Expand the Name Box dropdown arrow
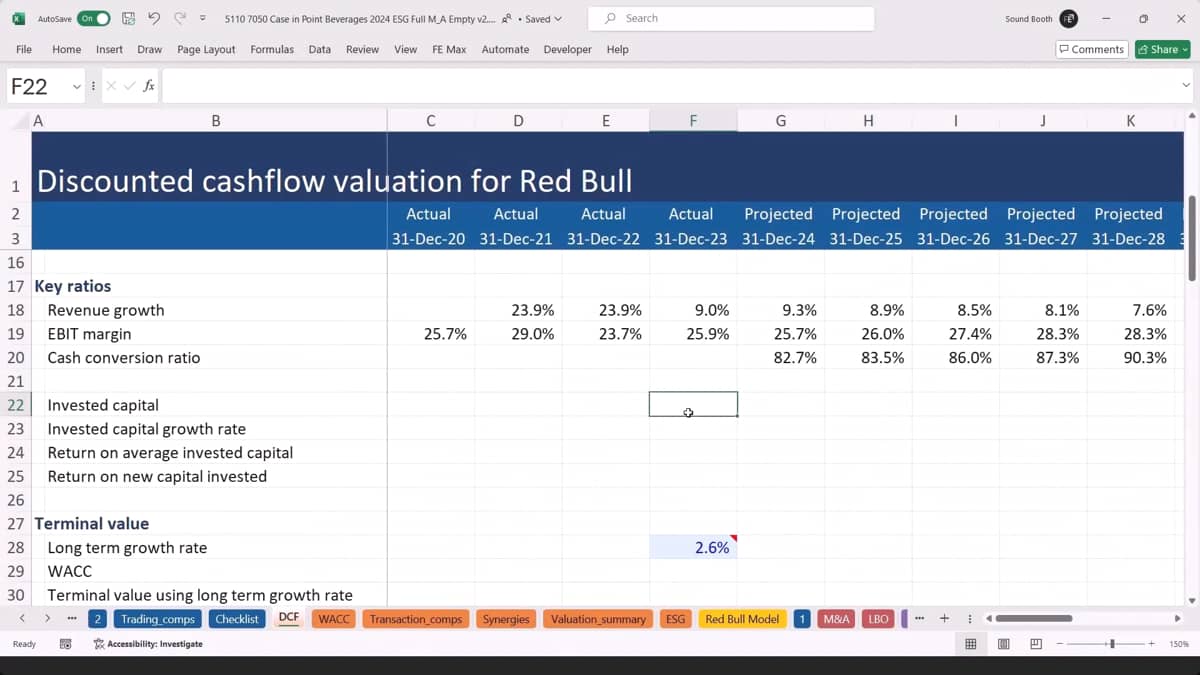 [x=76, y=87]
